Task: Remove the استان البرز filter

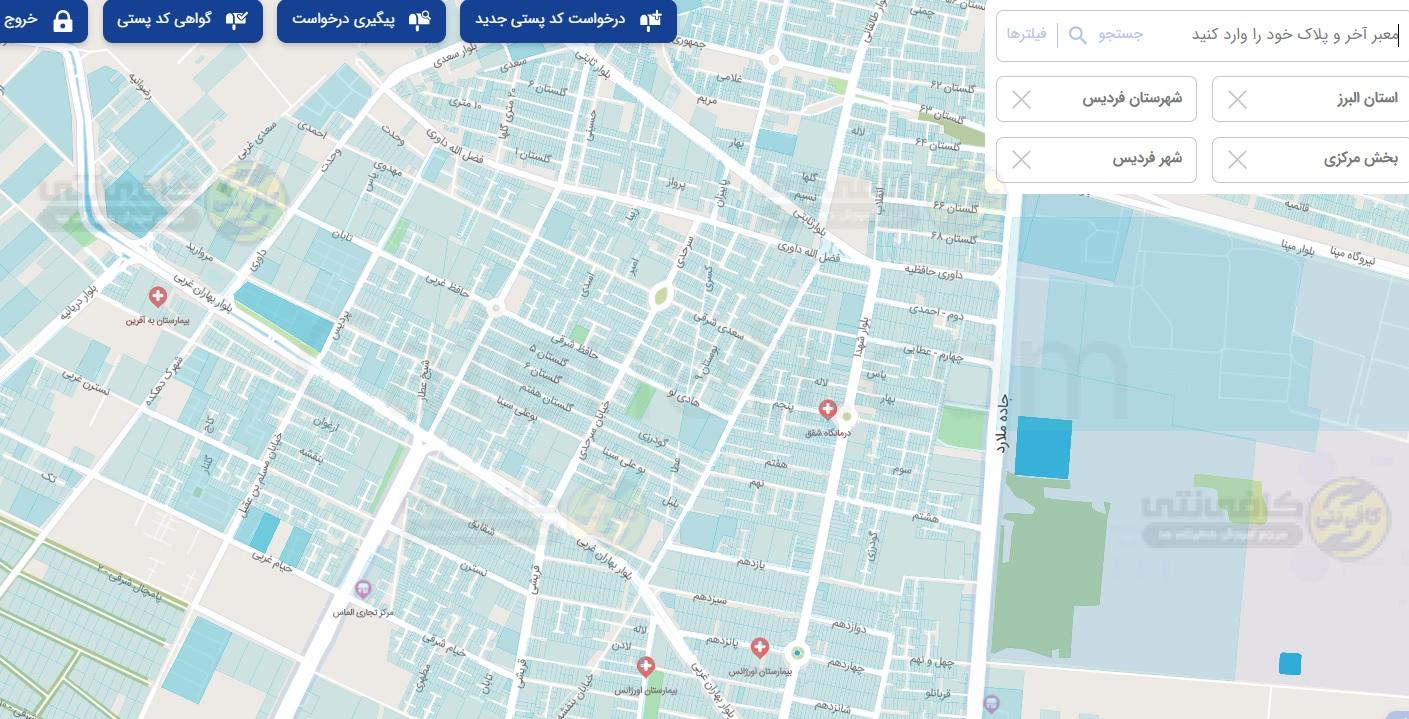Action: pyautogui.click(x=1237, y=100)
